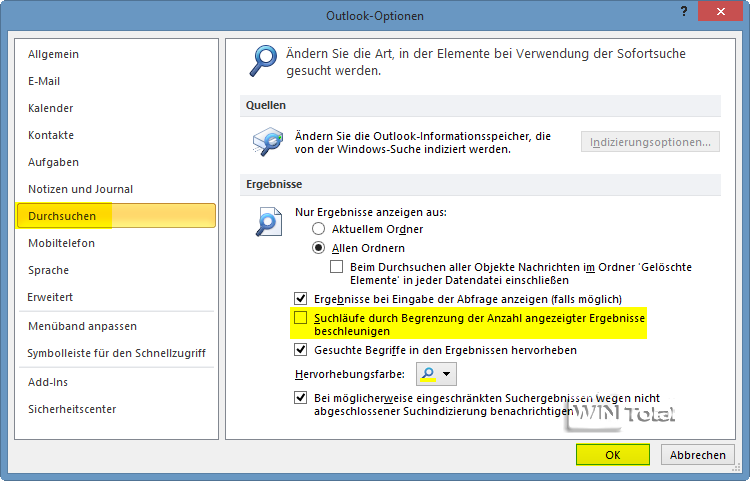Click the Abbrechen button
The height and width of the screenshot is (481, 750).
click(697, 455)
